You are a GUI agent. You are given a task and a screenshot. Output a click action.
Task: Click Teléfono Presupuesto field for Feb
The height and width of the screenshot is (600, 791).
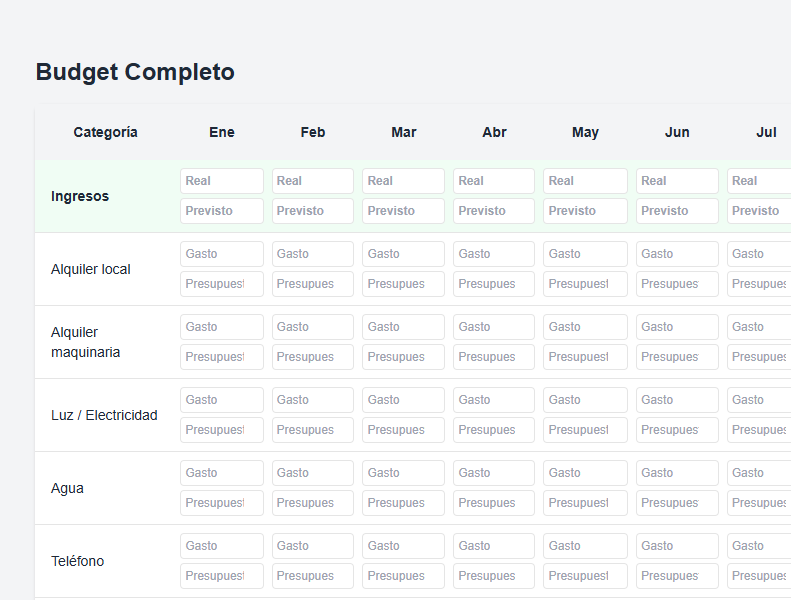pyautogui.click(x=312, y=576)
